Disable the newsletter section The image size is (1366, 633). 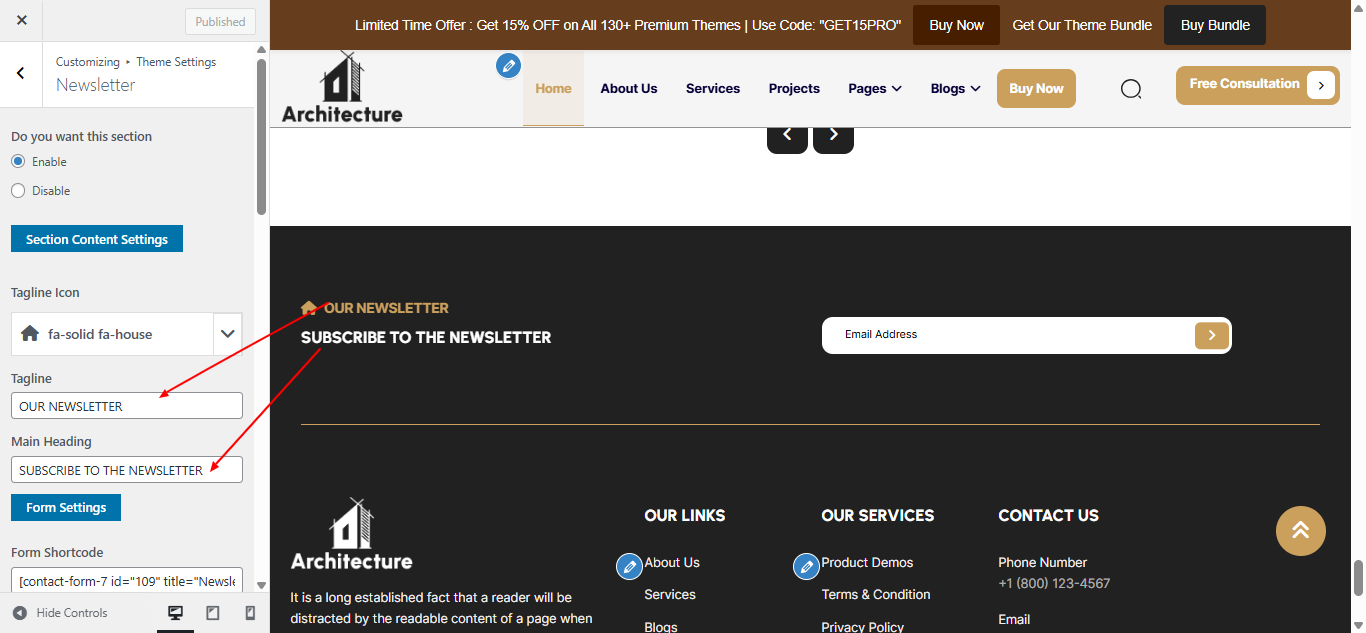tap(17, 190)
